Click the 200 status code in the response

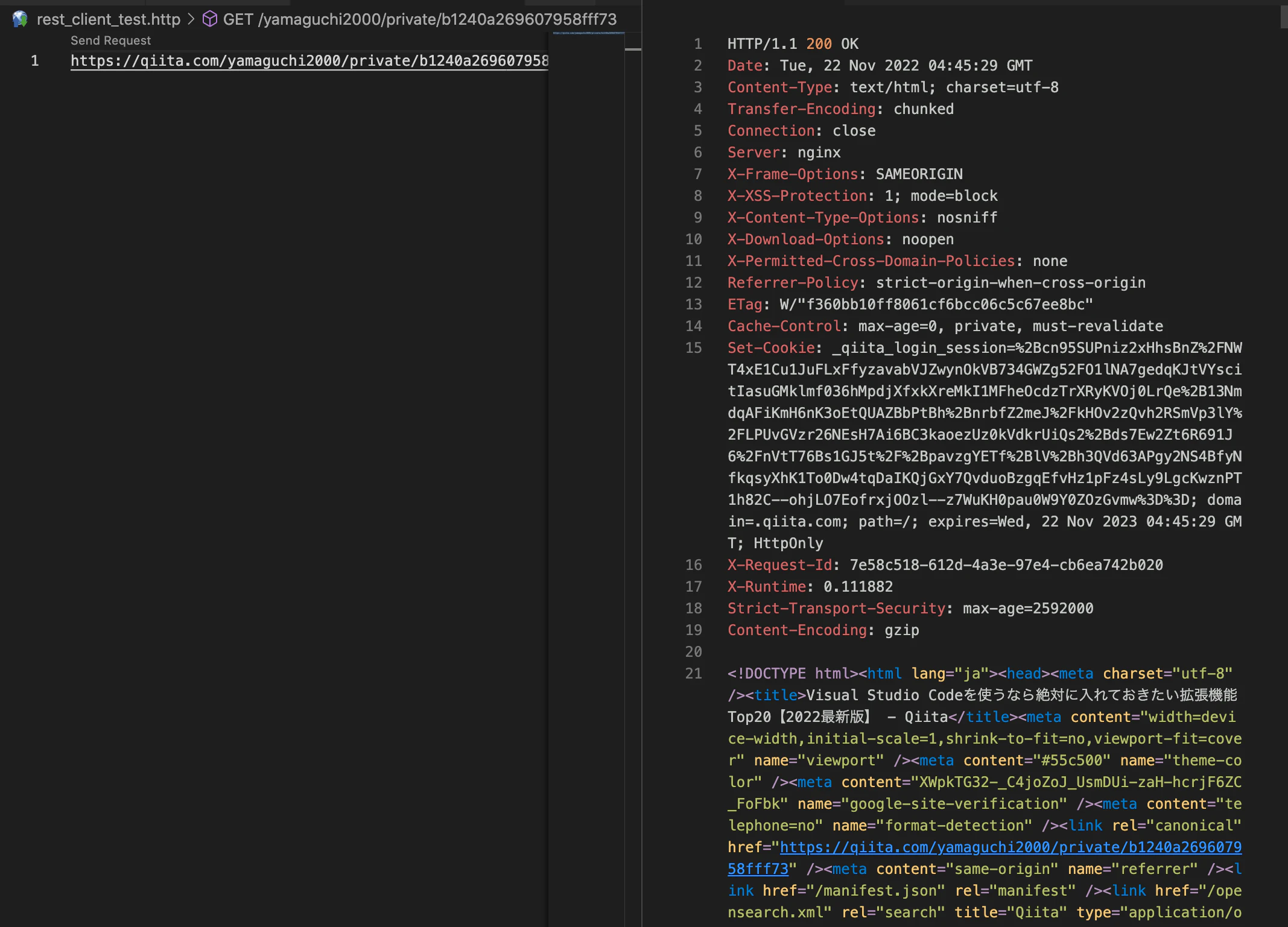819,44
